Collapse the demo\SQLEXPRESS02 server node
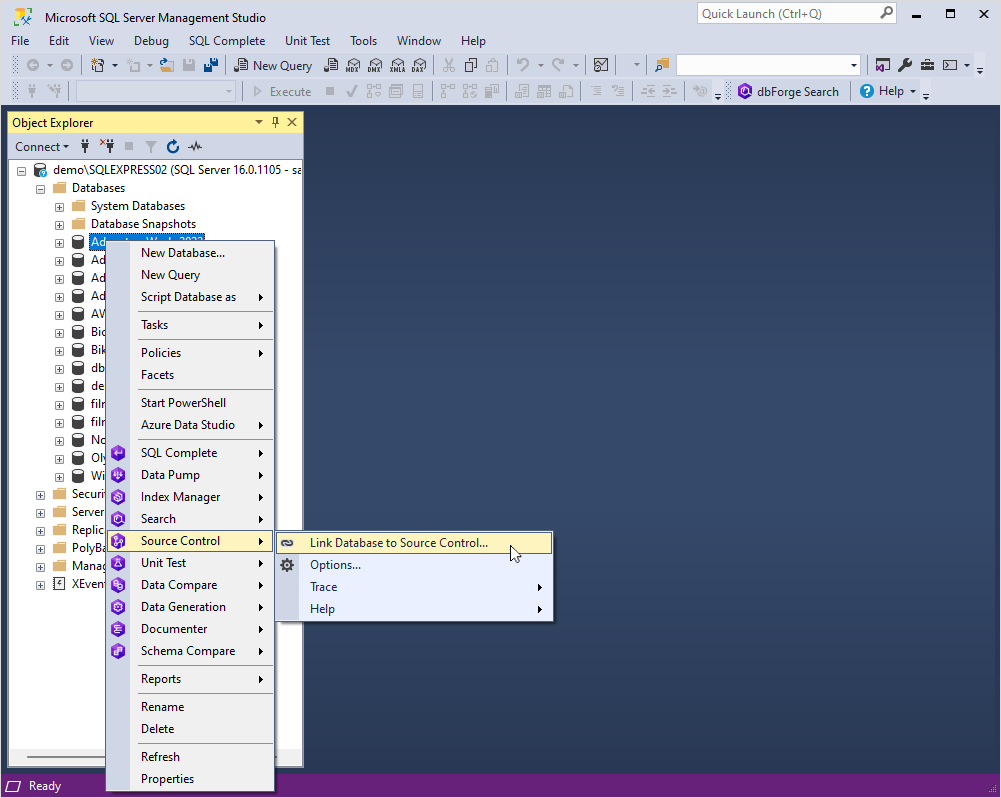Screen dimensions: 1001x798 pyautogui.click(x=22, y=171)
